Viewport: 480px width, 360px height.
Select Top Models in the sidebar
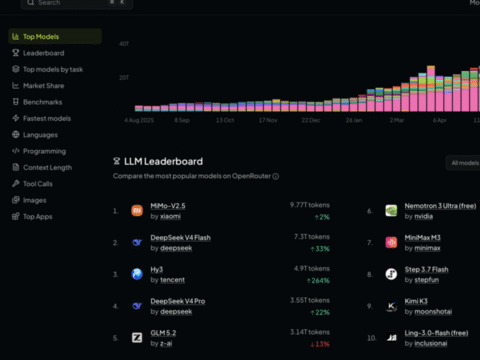tap(55, 36)
